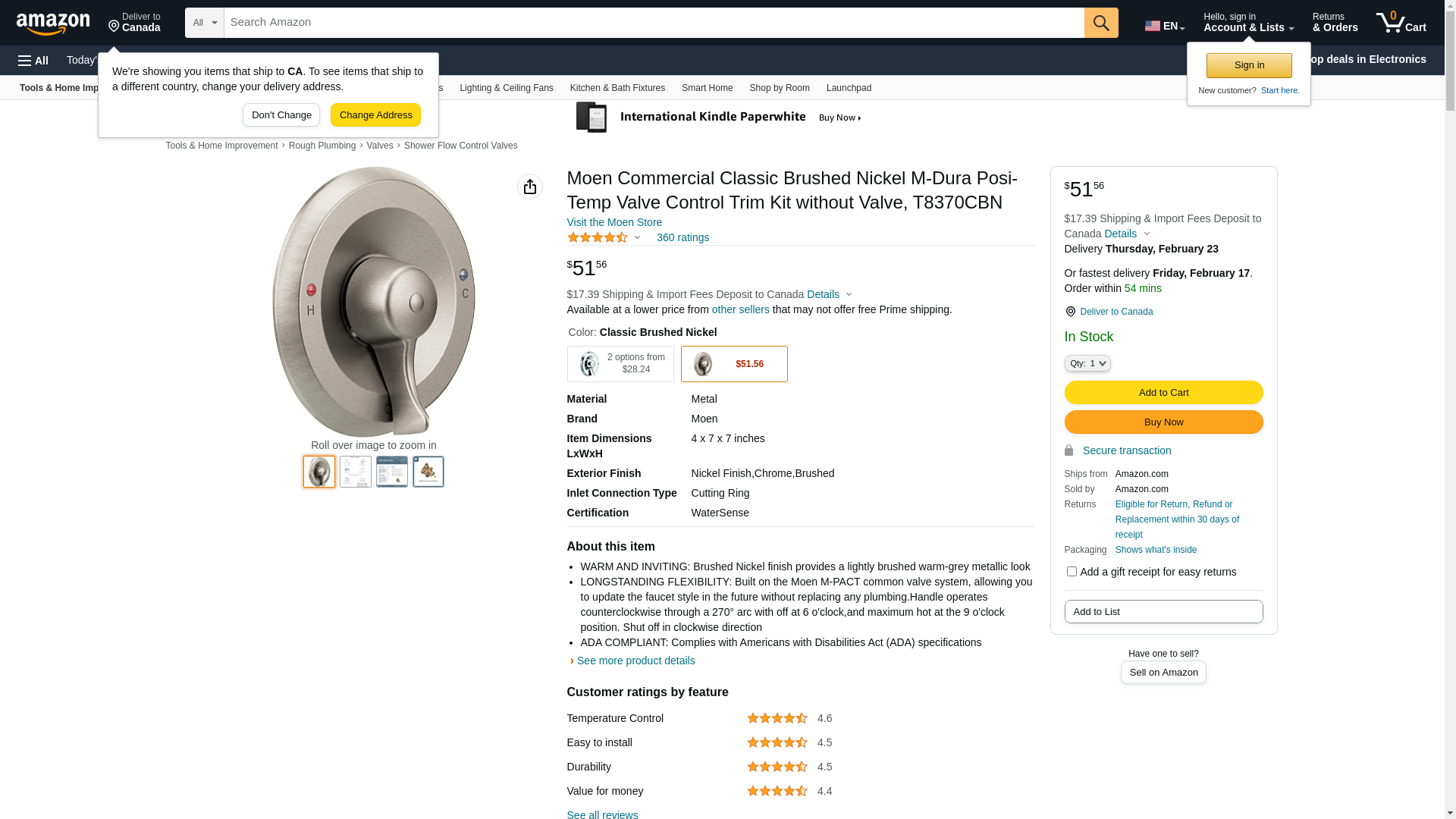
Task: Select the chrome color swatch option
Action: point(620,364)
